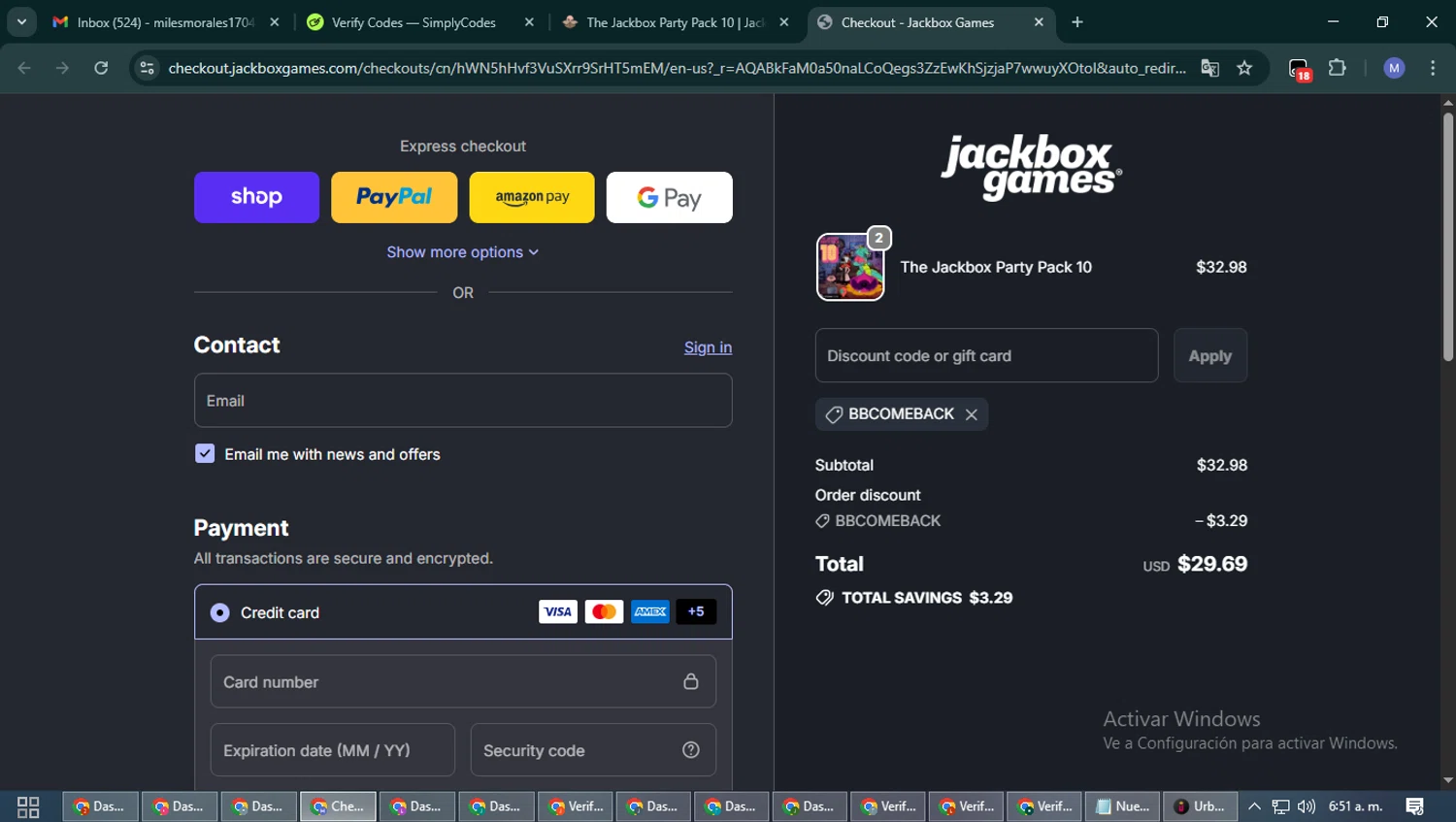1456x822 pixels.
Task: Close the SimplyCodes tab
Action: tap(529, 22)
